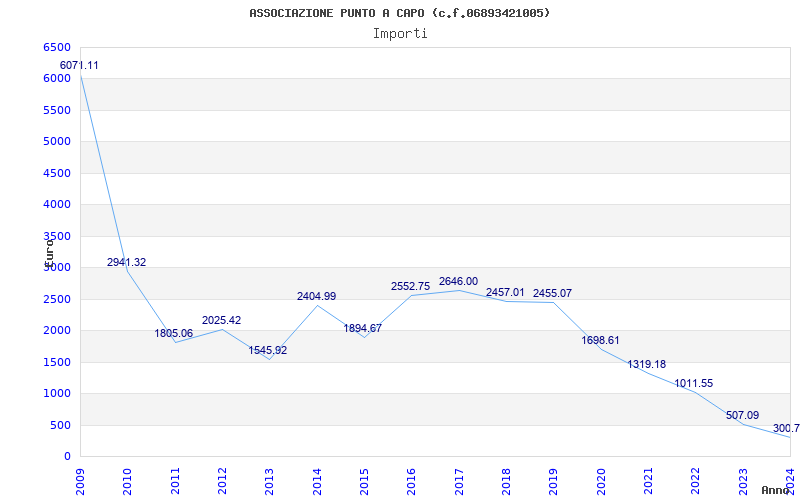This screenshot has width=800, height=500.
Task: Select the 2457.01 data label
Action: [505, 292]
